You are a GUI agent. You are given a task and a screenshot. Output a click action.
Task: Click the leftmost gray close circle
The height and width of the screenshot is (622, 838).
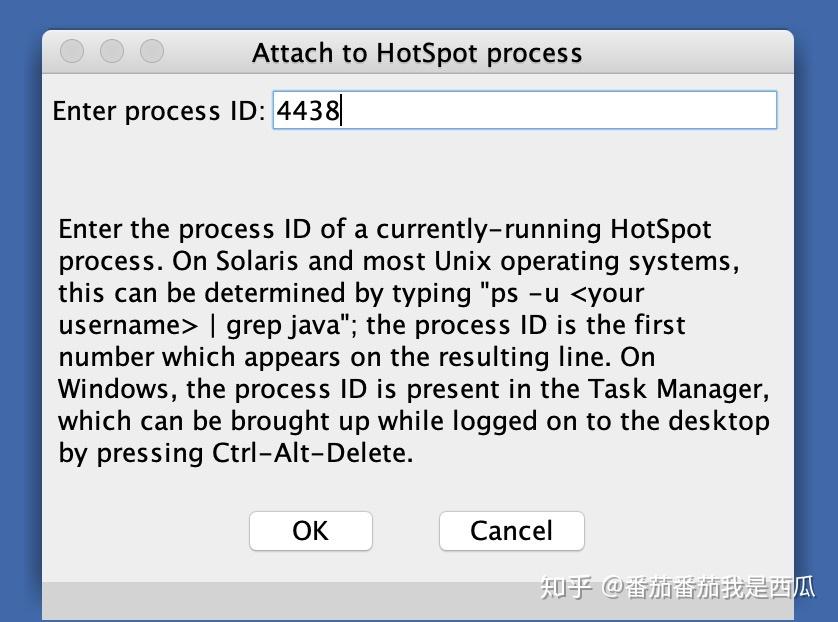pyautogui.click(x=72, y=51)
